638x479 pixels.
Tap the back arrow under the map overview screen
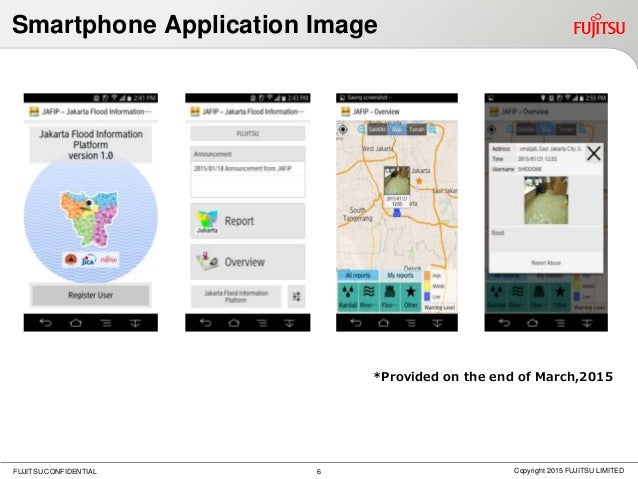click(x=356, y=323)
